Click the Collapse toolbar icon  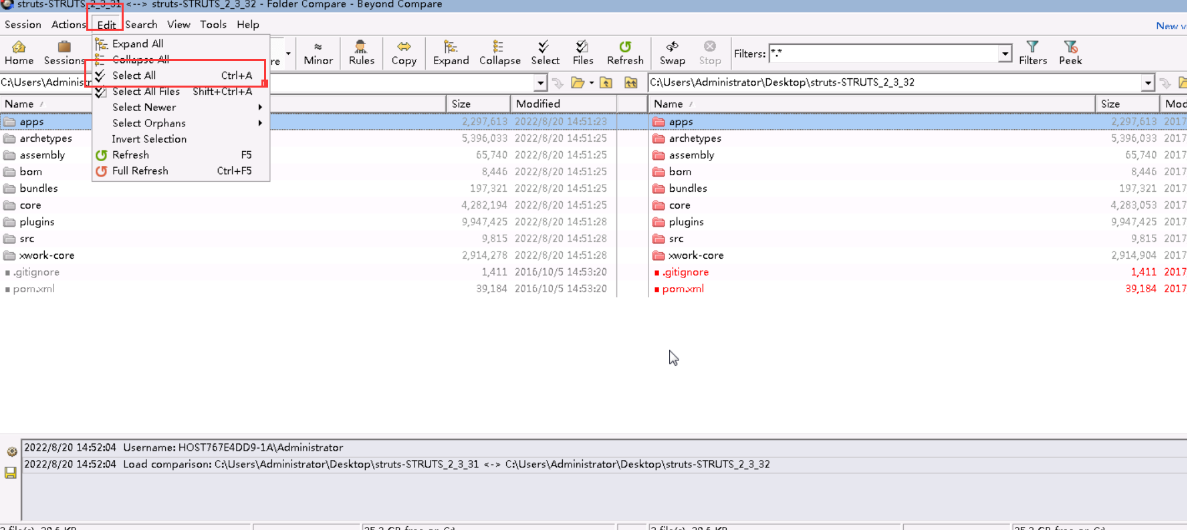point(500,53)
